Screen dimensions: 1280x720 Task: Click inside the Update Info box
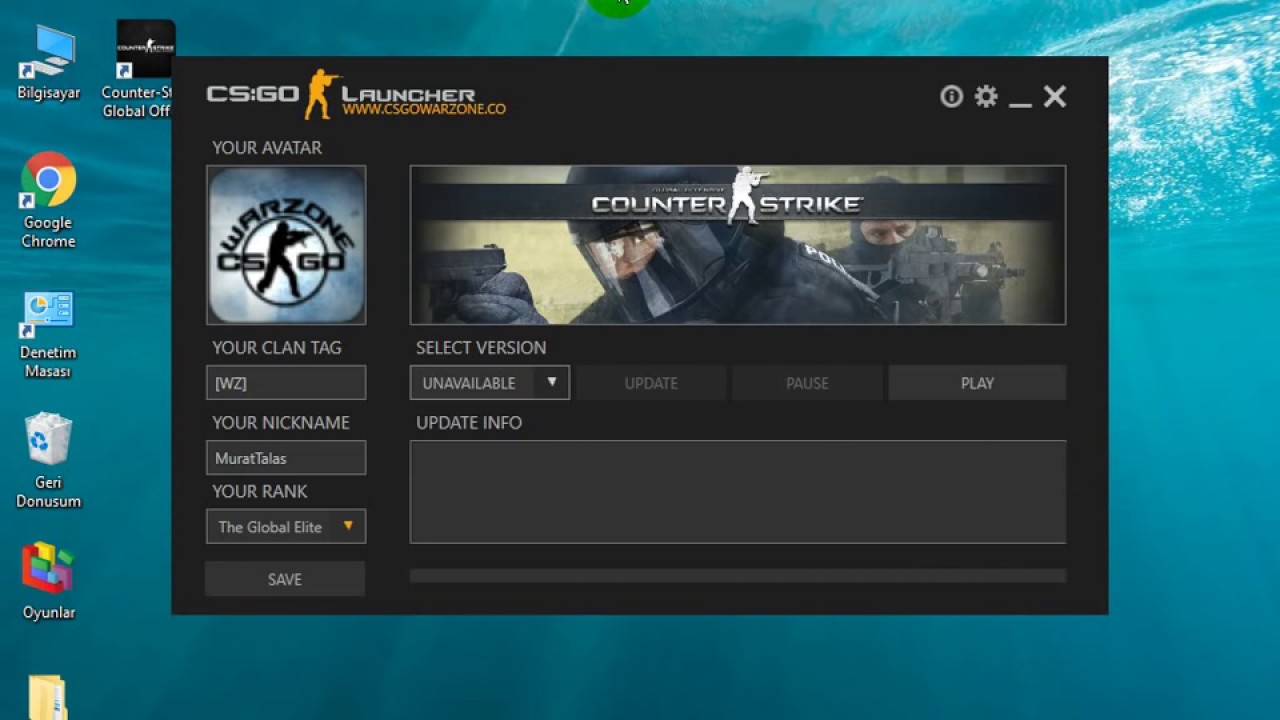click(738, 492)
